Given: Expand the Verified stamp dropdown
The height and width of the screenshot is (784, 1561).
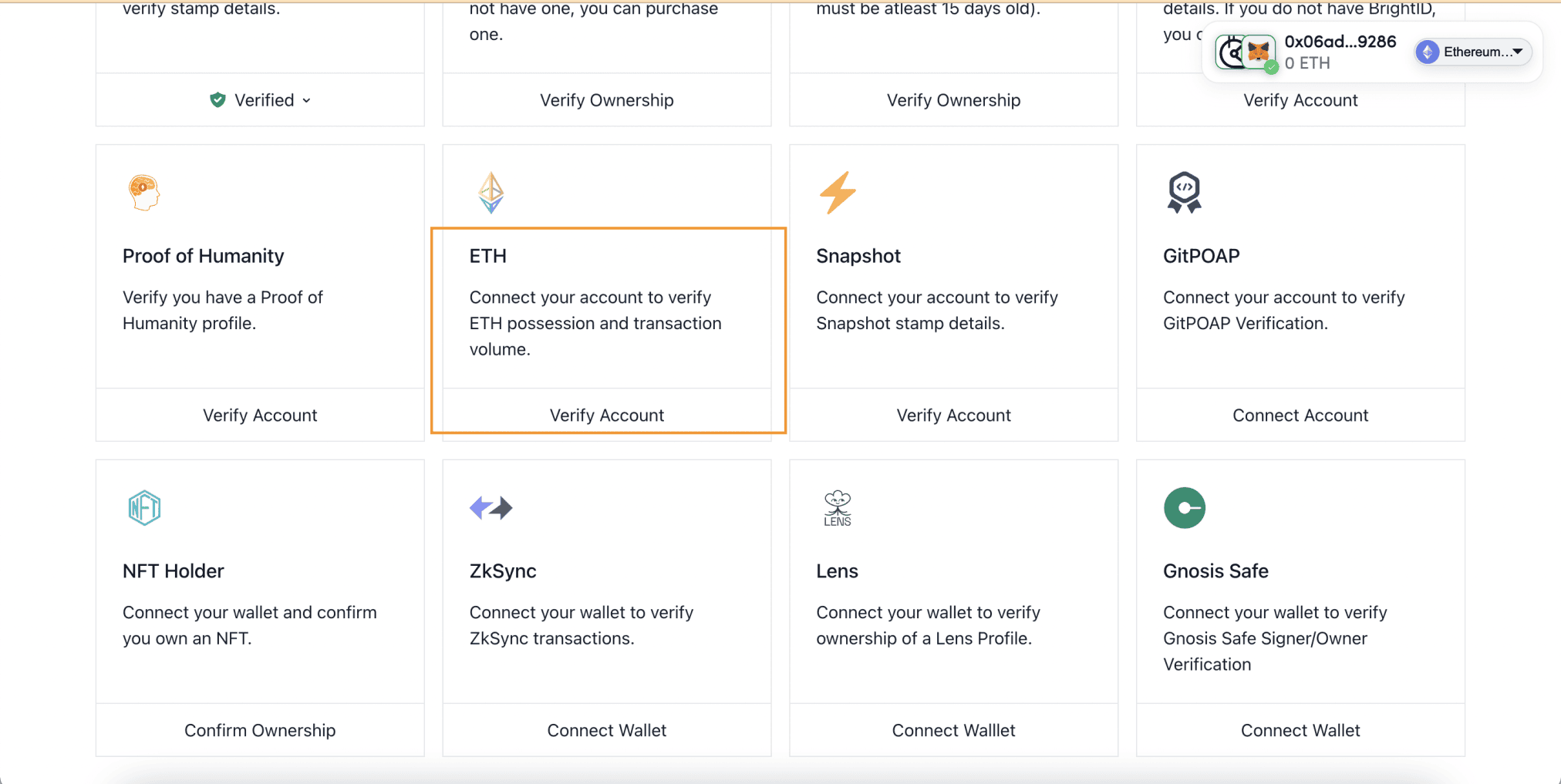Looking at the screenshot, I should pyautogui.click(x=260, y=100).
